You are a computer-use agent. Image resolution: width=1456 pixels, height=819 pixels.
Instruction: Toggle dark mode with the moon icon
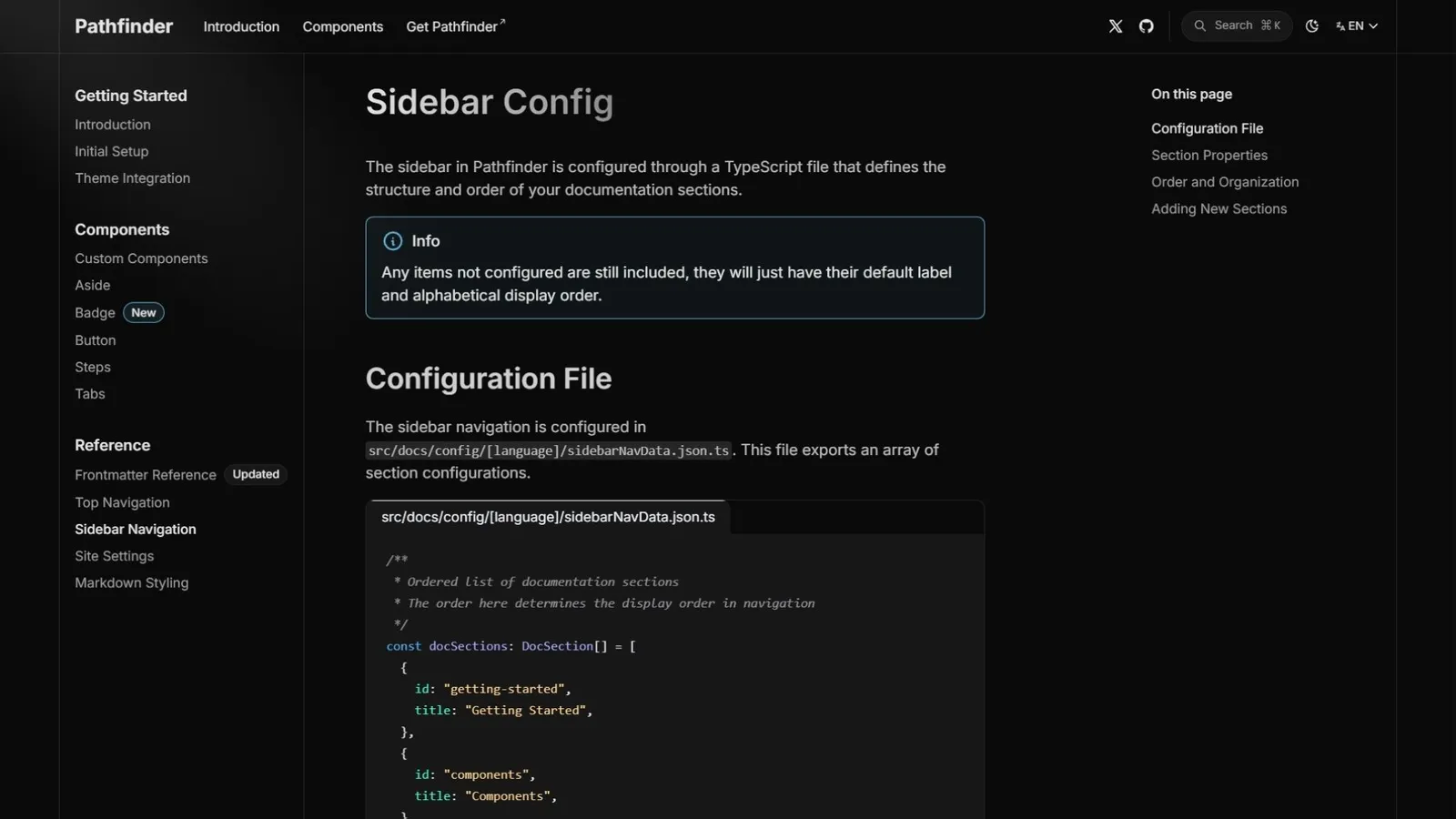click(x=1312, y=26)
